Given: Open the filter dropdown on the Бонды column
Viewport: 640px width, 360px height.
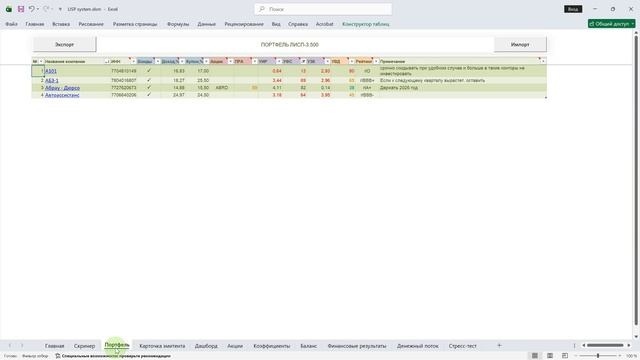Looking at the screenshot, I should pyautogui.click(x=158, y=61).
